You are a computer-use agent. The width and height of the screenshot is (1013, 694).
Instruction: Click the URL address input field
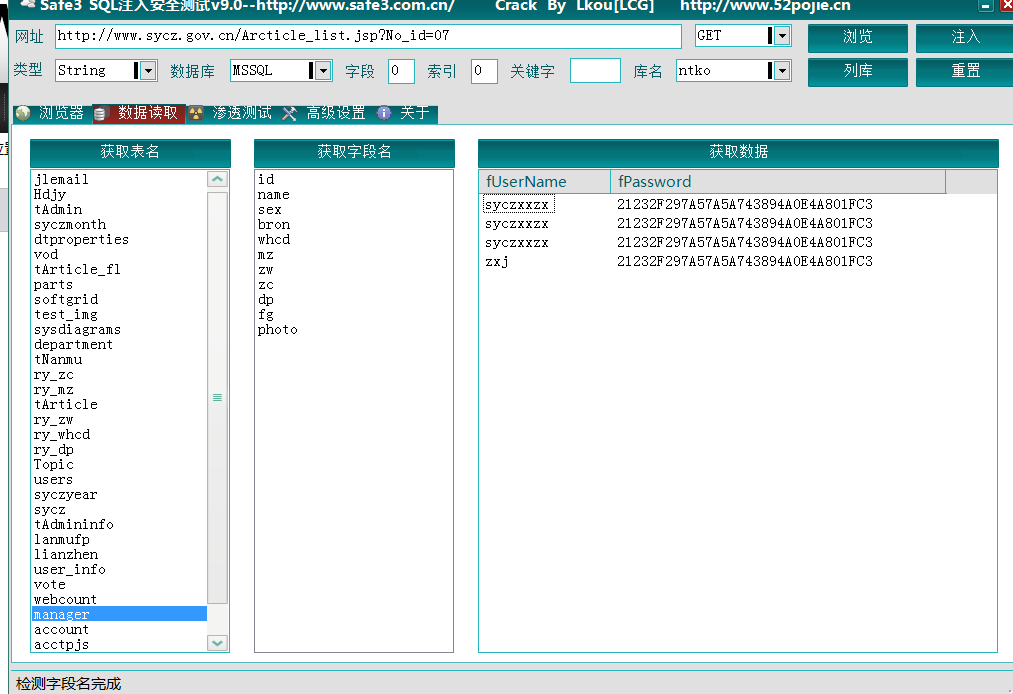(368, 36)
